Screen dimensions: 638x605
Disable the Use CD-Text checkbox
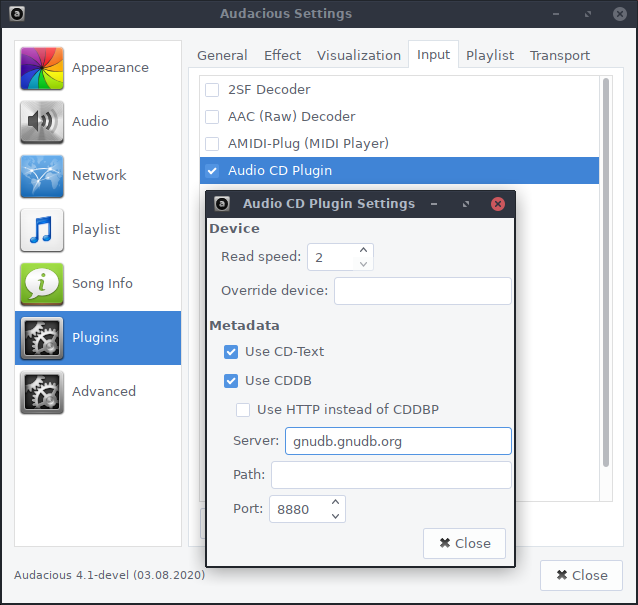(x=231, y=352)
